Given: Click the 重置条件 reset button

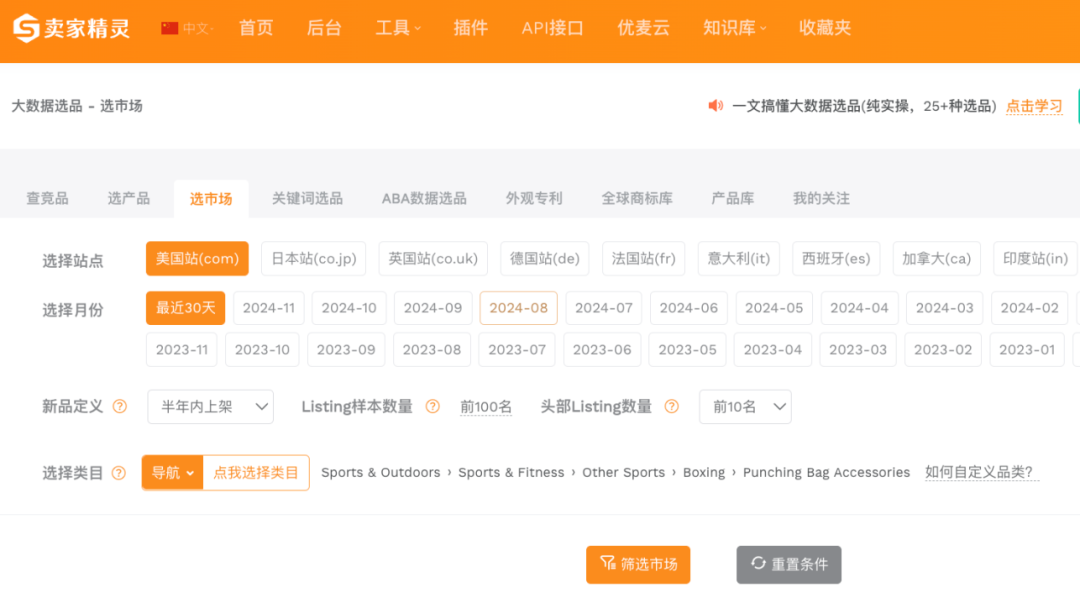Looking at the screenshot, I should tap(789, 564).
